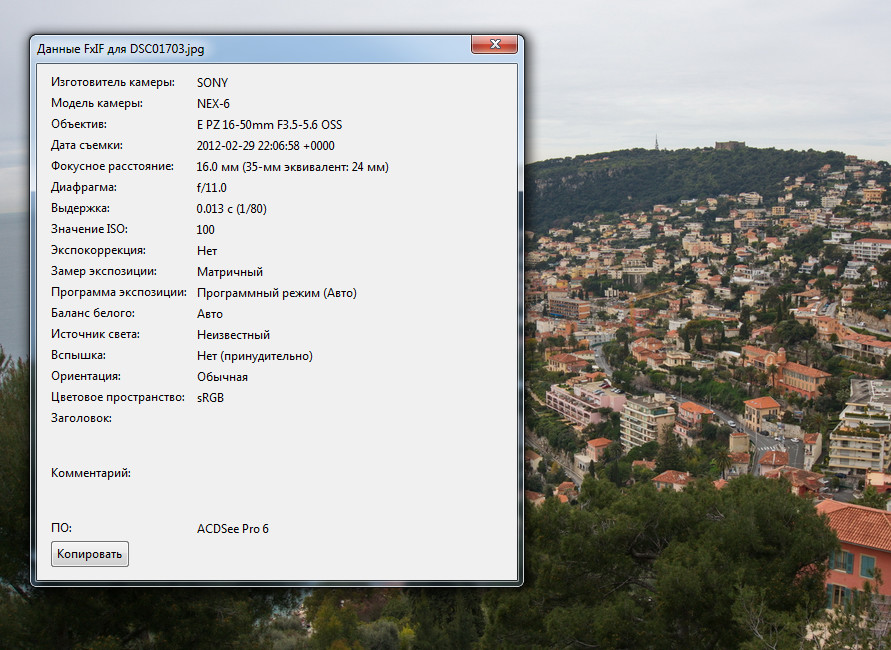891x650 pixels.
Task: Click the aperture value f/11.0
Action: [x=212, y=187]
